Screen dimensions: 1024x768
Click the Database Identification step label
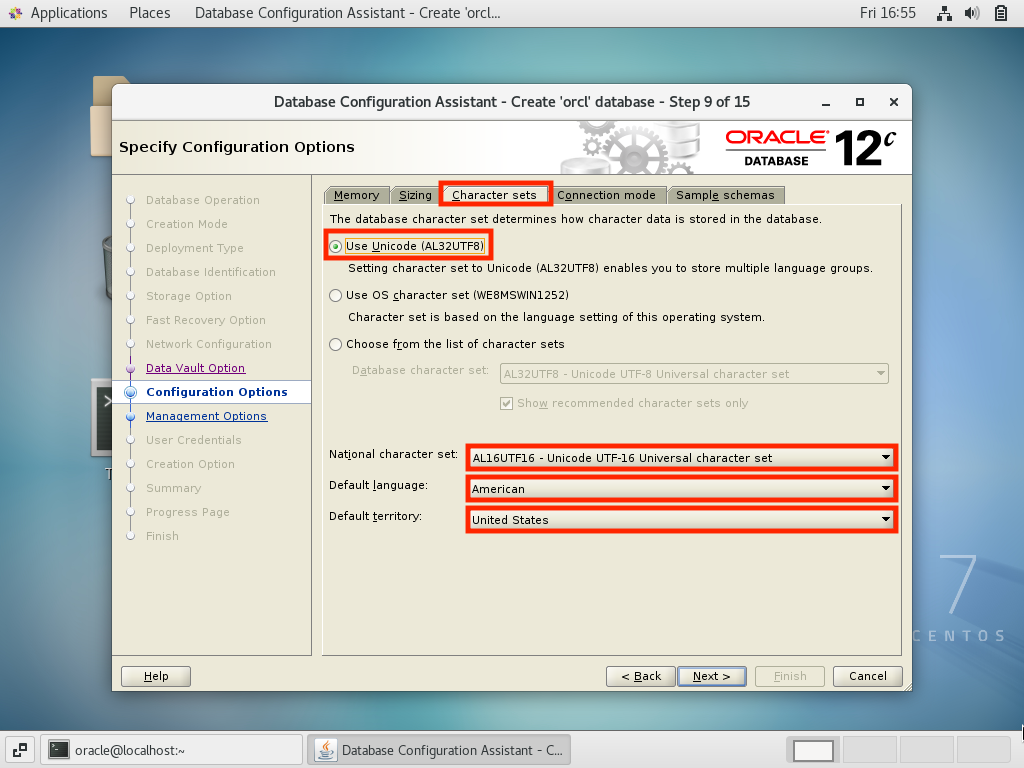(x=211, y=272)
